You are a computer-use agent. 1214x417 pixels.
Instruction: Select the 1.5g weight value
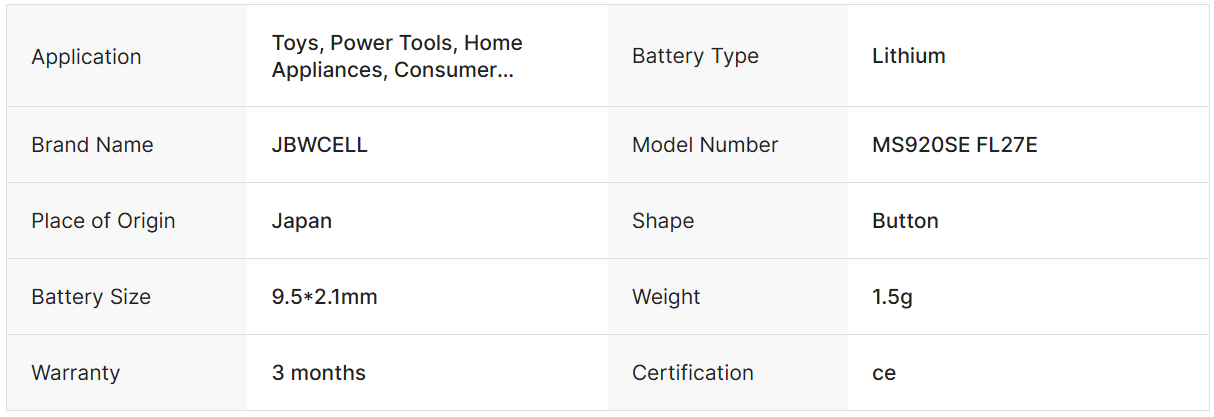point(892,297)
